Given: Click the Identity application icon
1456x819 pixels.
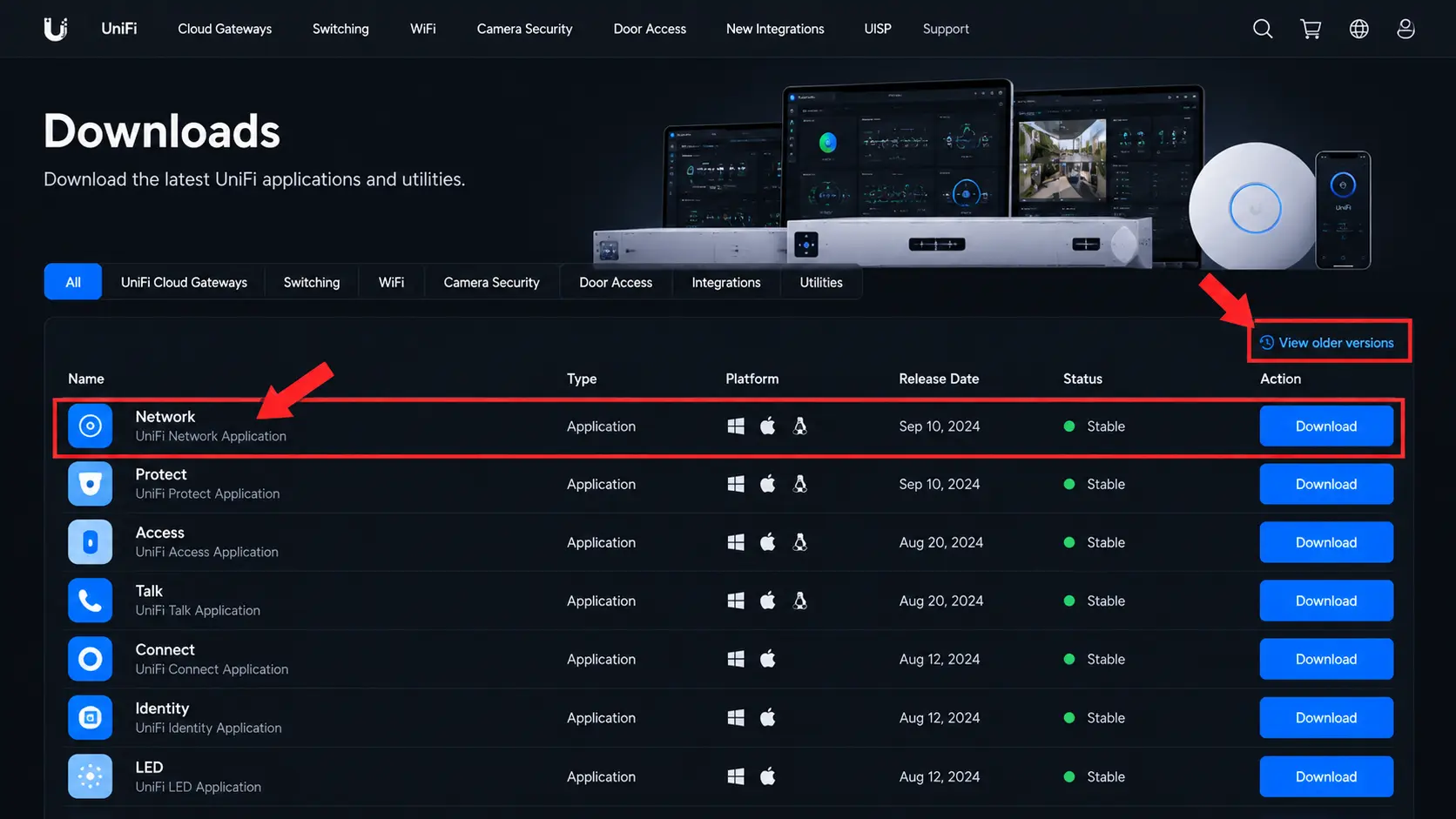Looking at the screenshot, I should tap(91, 717).
